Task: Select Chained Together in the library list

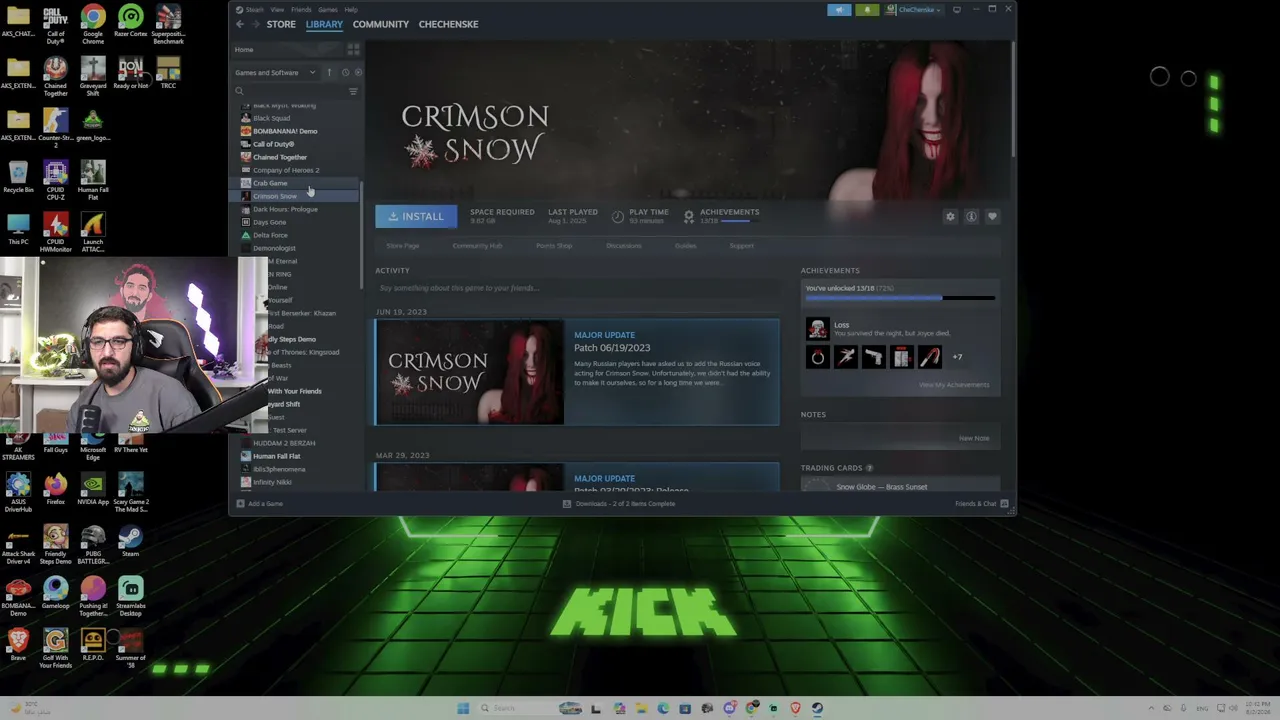Action: pos(279,157)
